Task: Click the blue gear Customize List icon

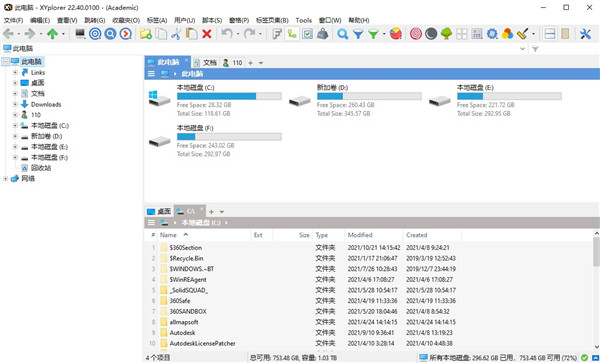Action: click(492, 34)
